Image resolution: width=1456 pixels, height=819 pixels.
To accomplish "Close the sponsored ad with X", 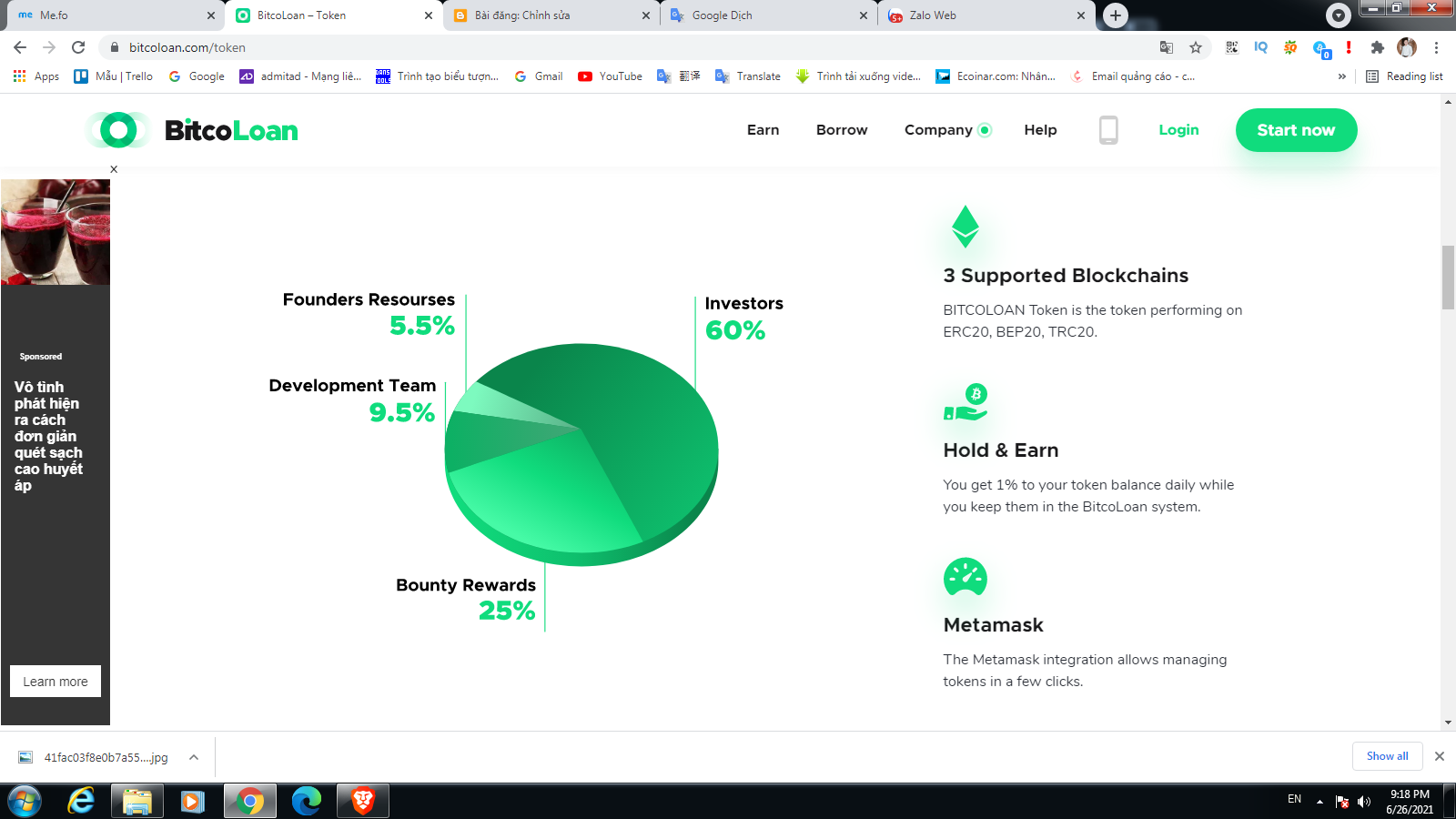I will click(x=114, y=169).
